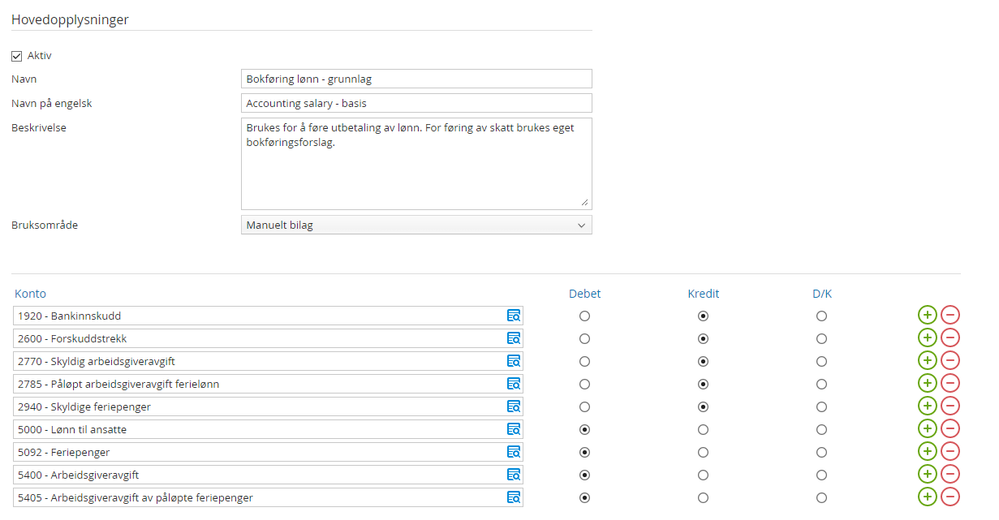
Task: Open account lookup for 1920 Bankinnskudd
Action: coord(514,316)
